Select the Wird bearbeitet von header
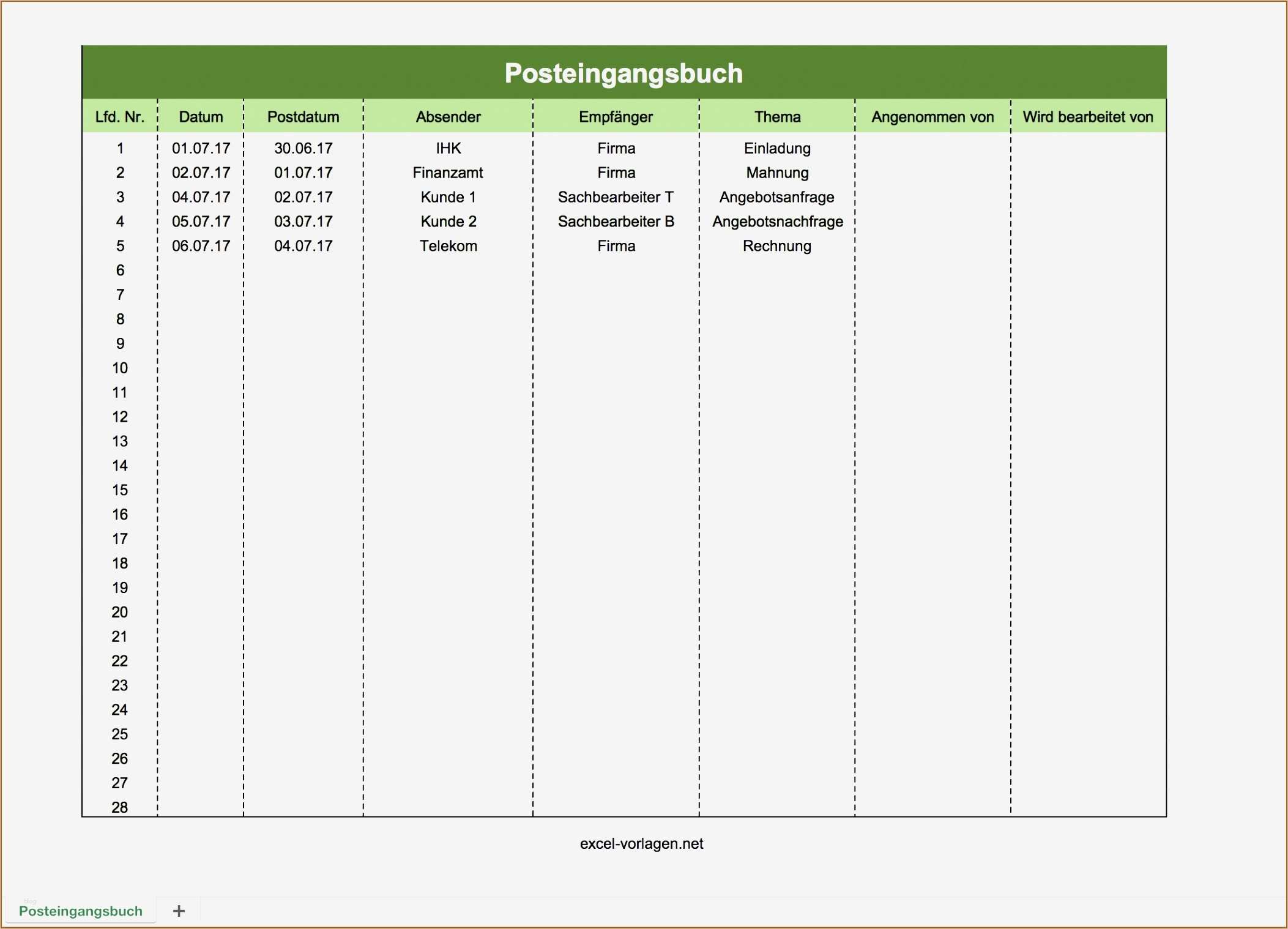This screenshot has width=1288, height=929. coord(1088,117)
